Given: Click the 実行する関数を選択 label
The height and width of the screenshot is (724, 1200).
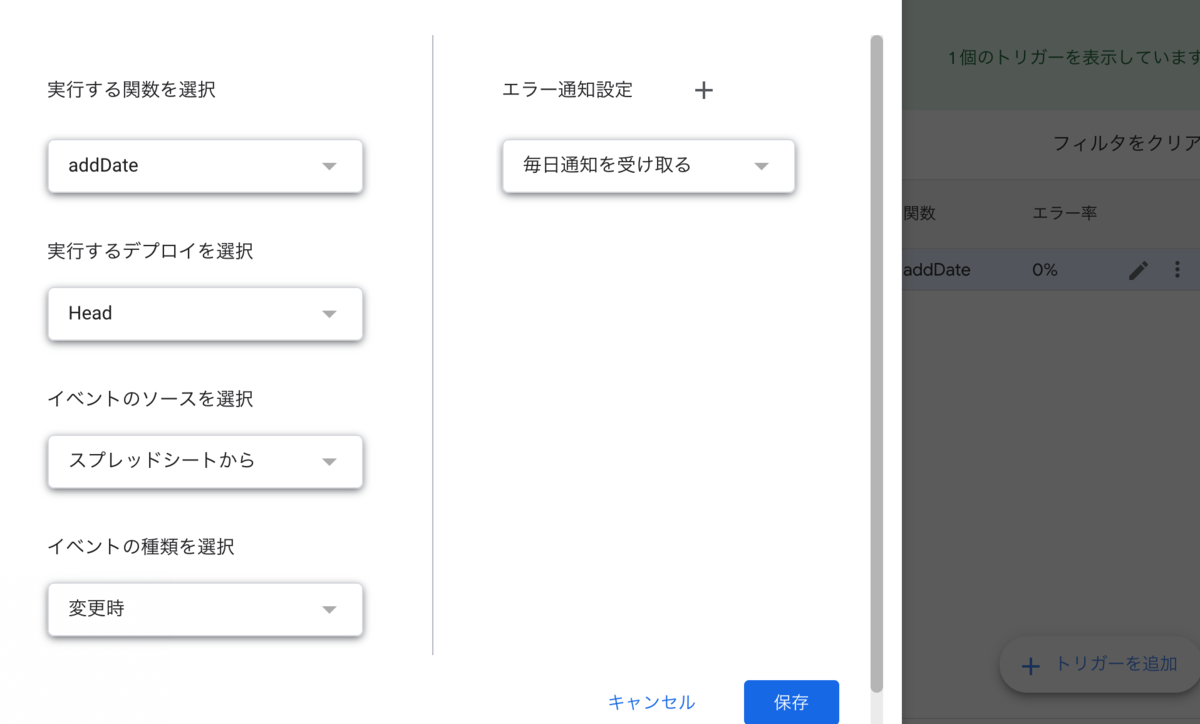Looking at the screenshot, I should pyautogui.click(x=131, y=90).
